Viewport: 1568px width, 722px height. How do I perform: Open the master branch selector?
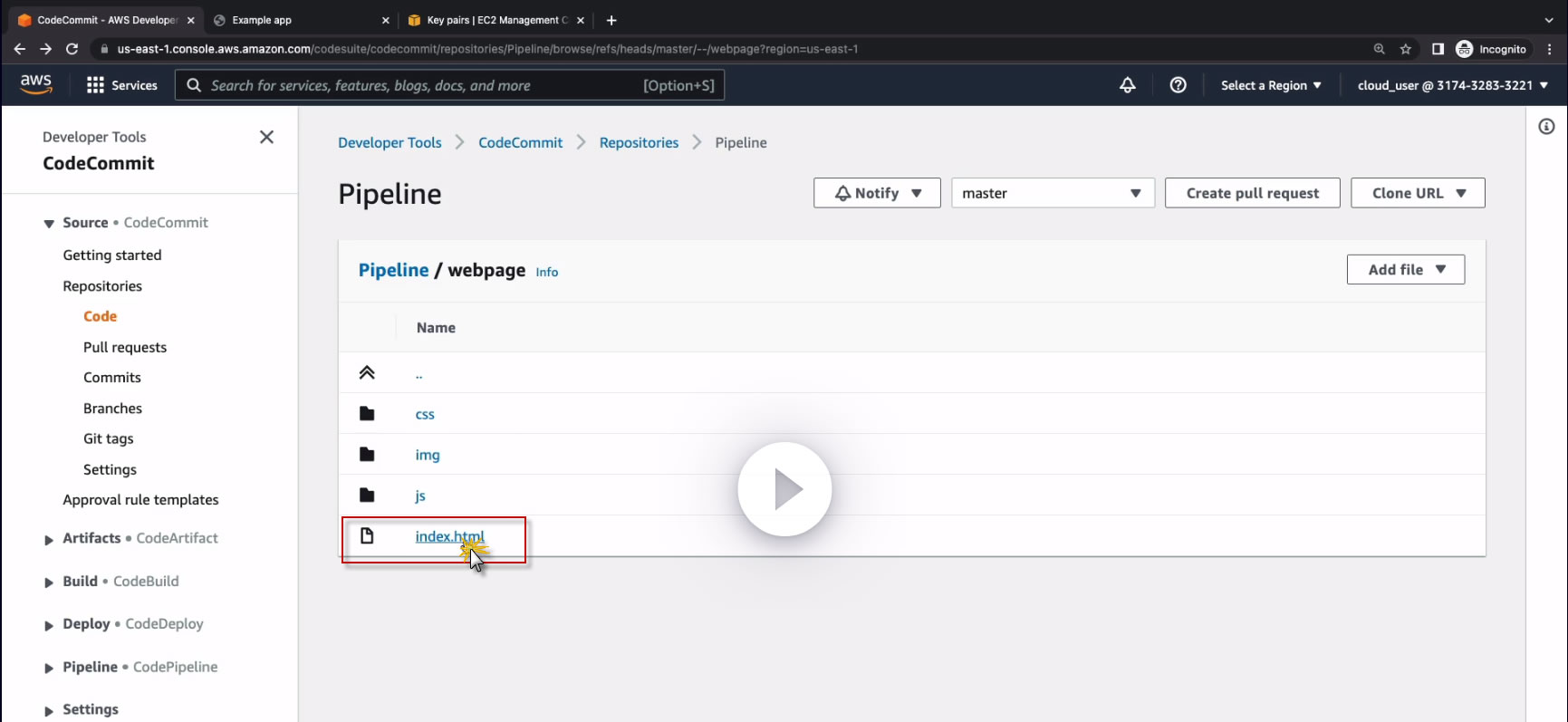[1053, 193]
